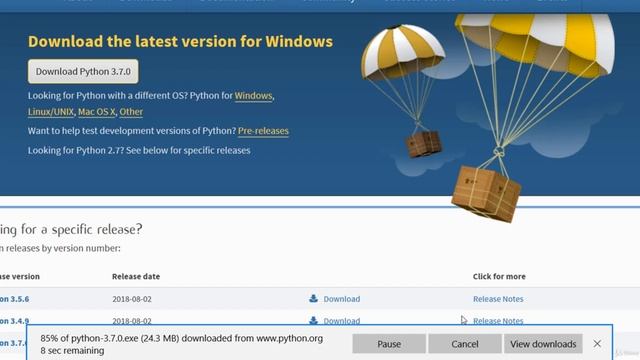
Task: Open the Python 3.5.6 release version link
Action: click(14, 299)
